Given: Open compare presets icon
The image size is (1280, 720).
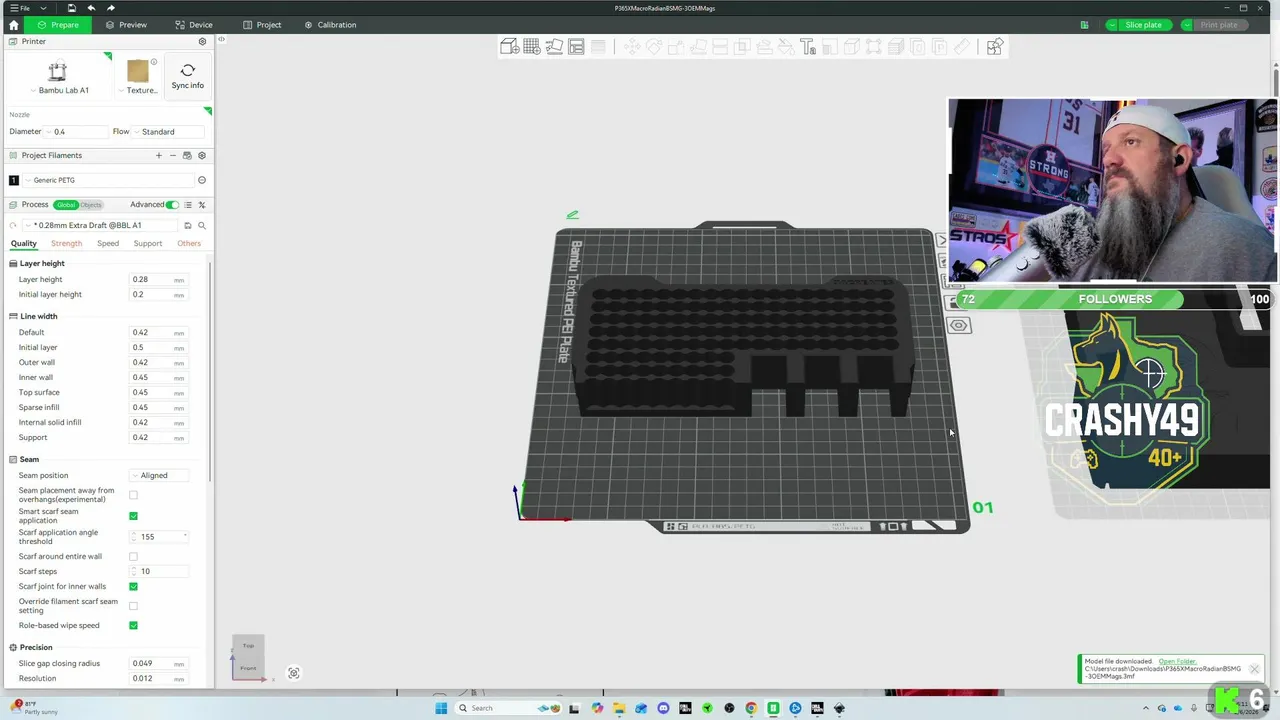Looking at the screenshot, I should pos(202,204).
